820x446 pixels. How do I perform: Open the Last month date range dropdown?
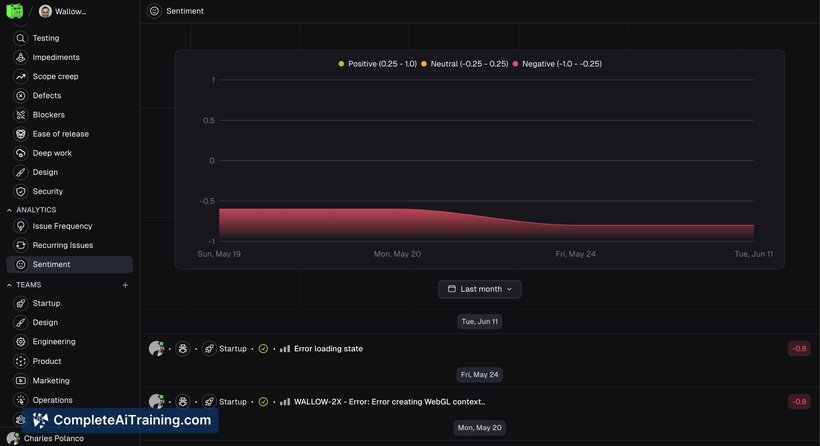click(480, 289)
